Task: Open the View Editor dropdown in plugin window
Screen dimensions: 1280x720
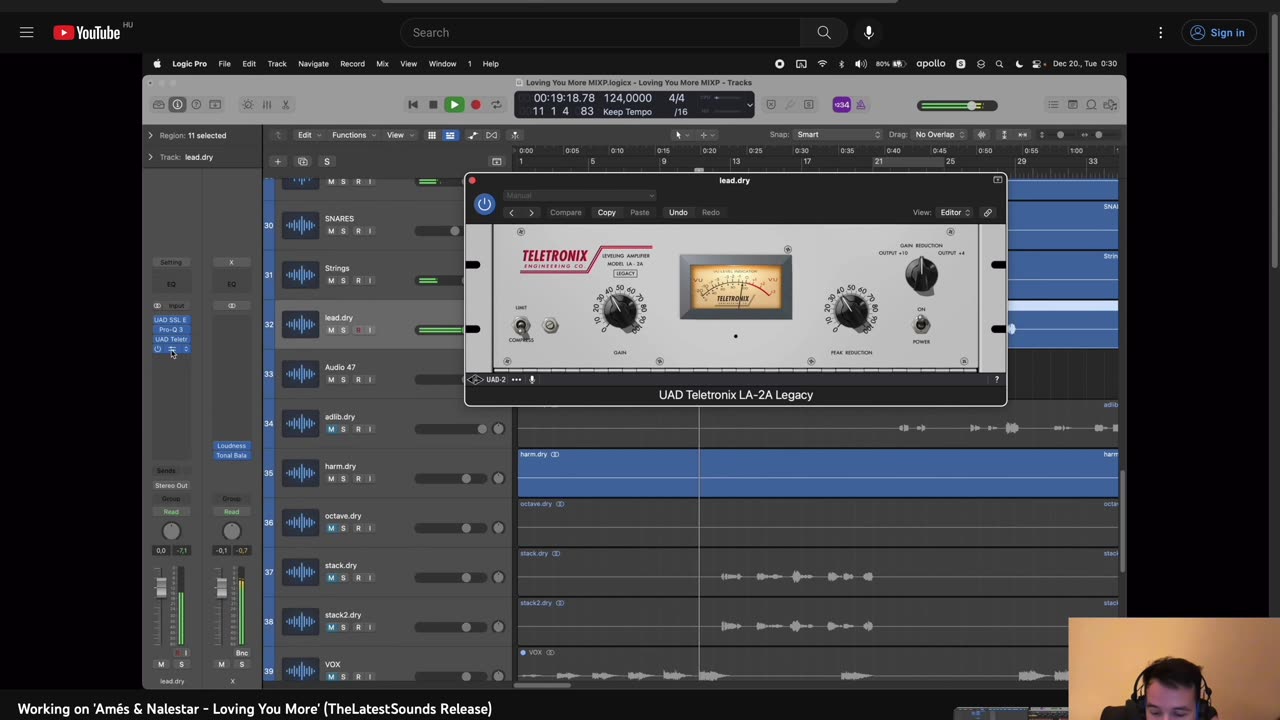Action: tap(954, 212)
